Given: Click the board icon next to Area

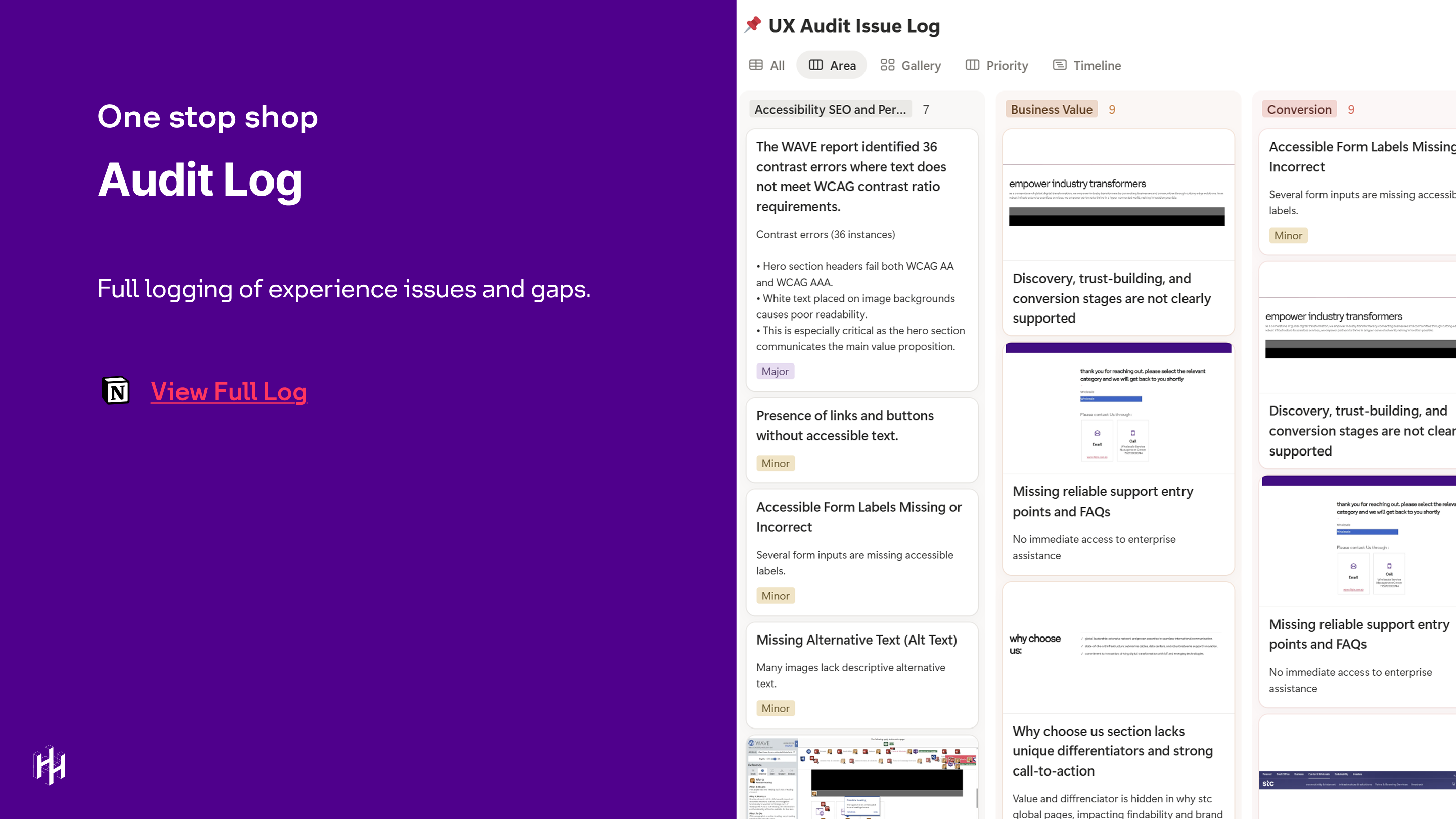Looking at the screenshot, I should [816, 65].
